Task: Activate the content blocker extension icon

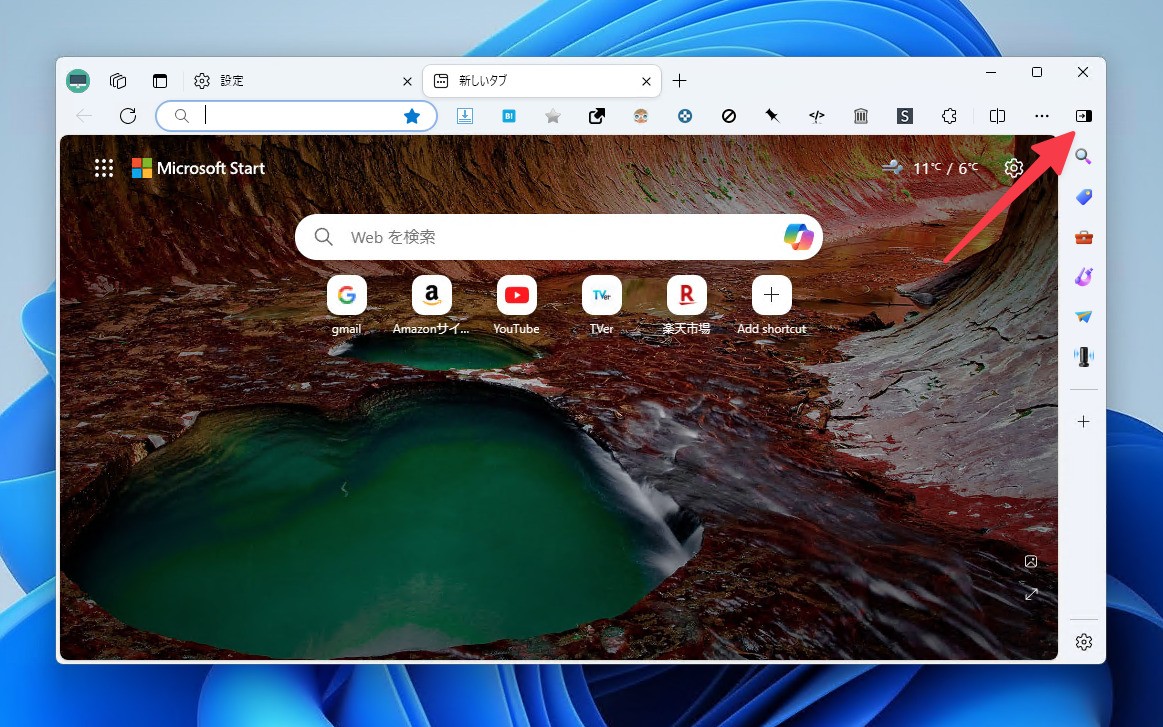Action: click(729, 115)
